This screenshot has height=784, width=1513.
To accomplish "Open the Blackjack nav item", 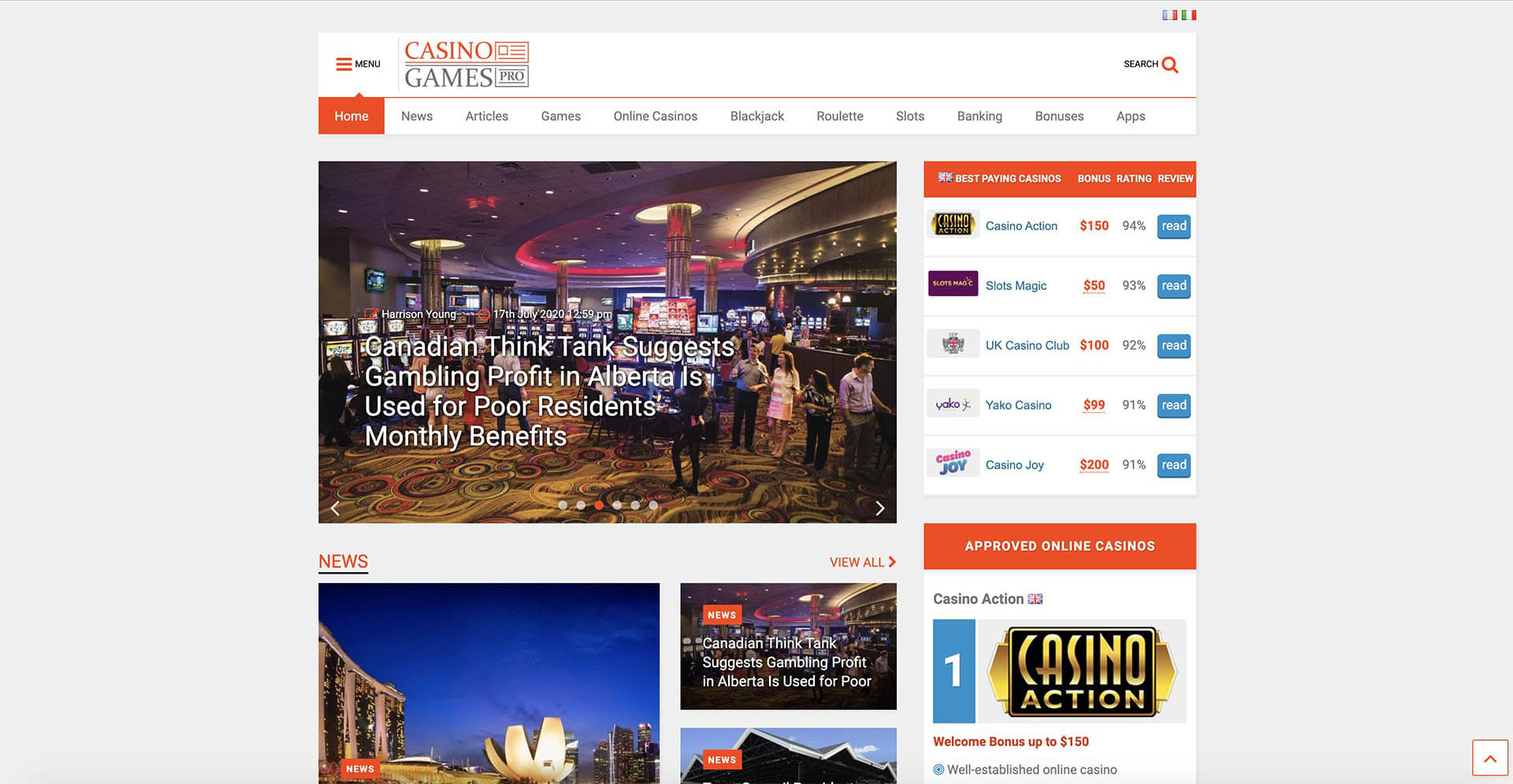I will pos(757,116).
